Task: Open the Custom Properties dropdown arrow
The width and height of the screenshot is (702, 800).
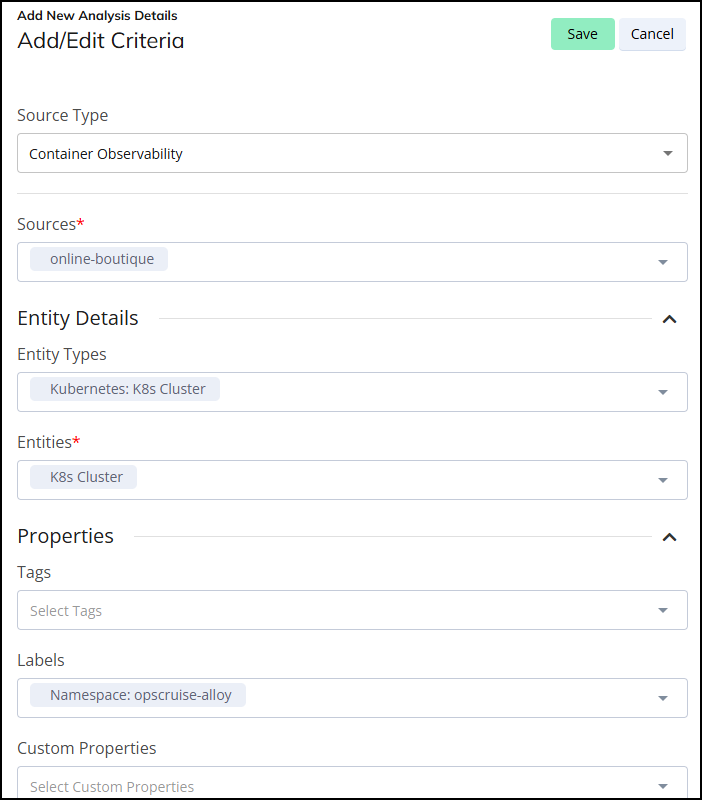Action: [662, 786]
